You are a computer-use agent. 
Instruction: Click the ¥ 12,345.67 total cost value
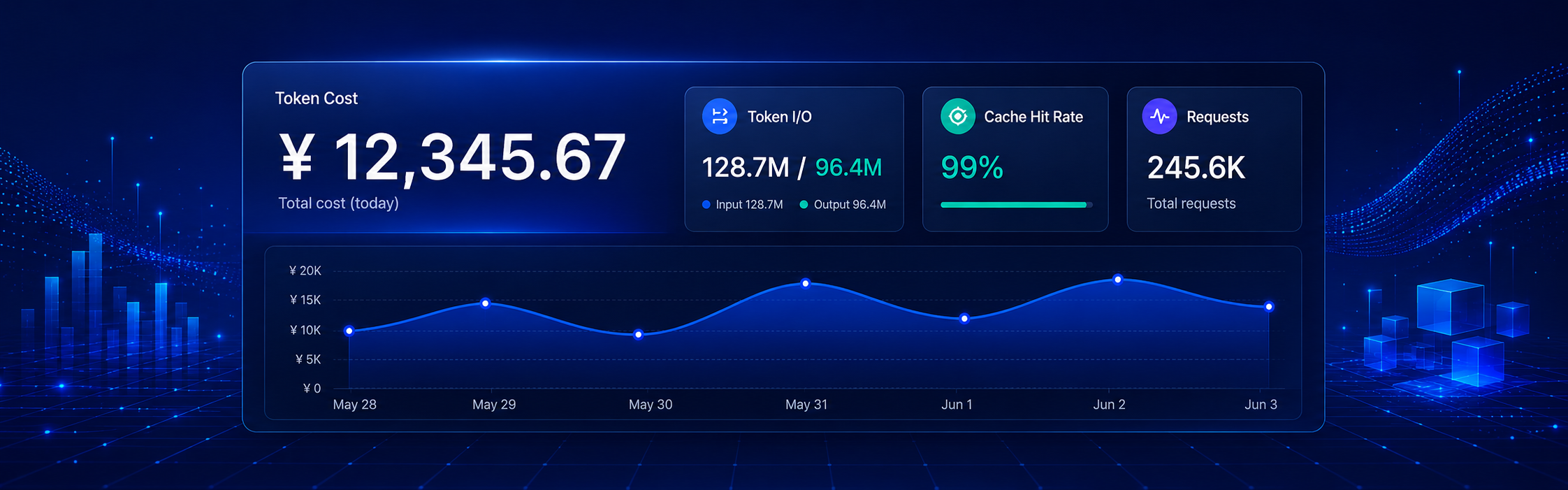pyautogui.click(x=452, y=158)
